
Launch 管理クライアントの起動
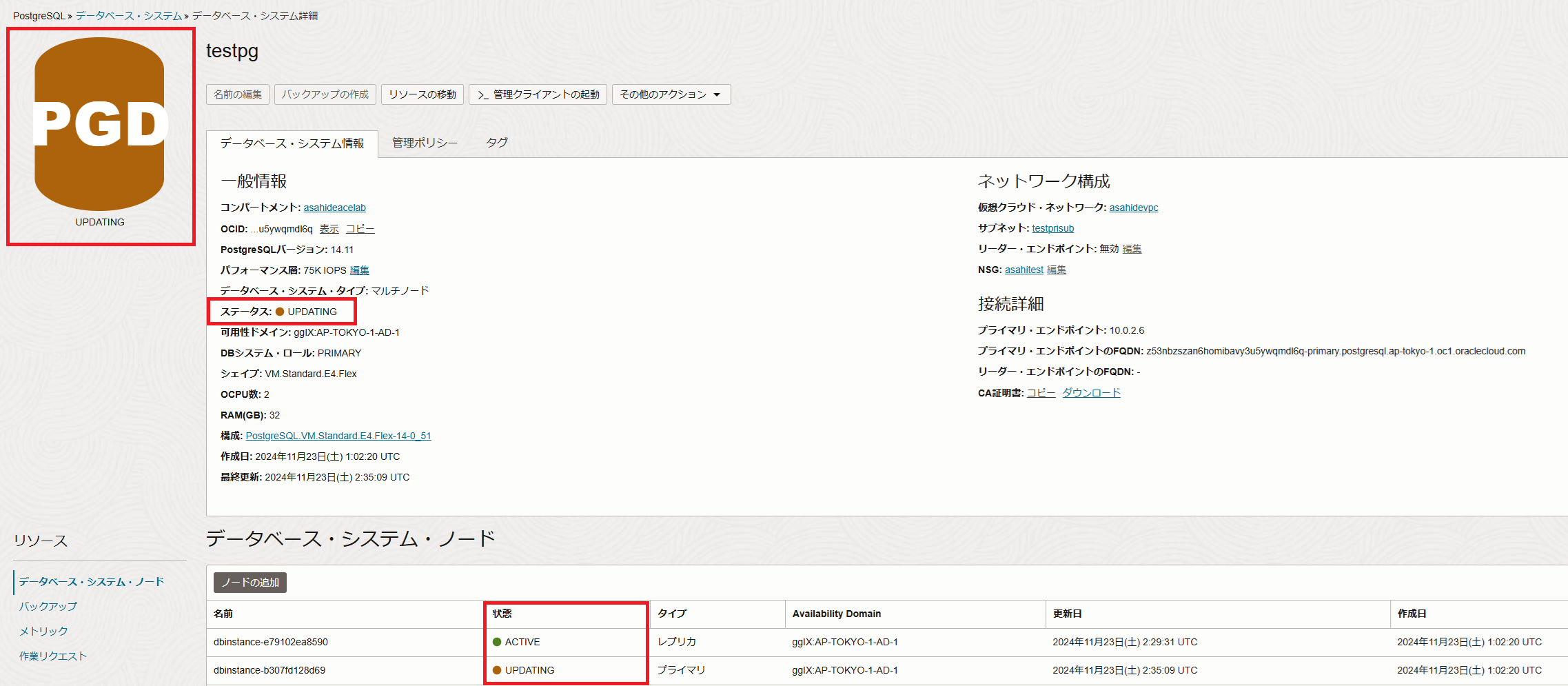(538, 94)
